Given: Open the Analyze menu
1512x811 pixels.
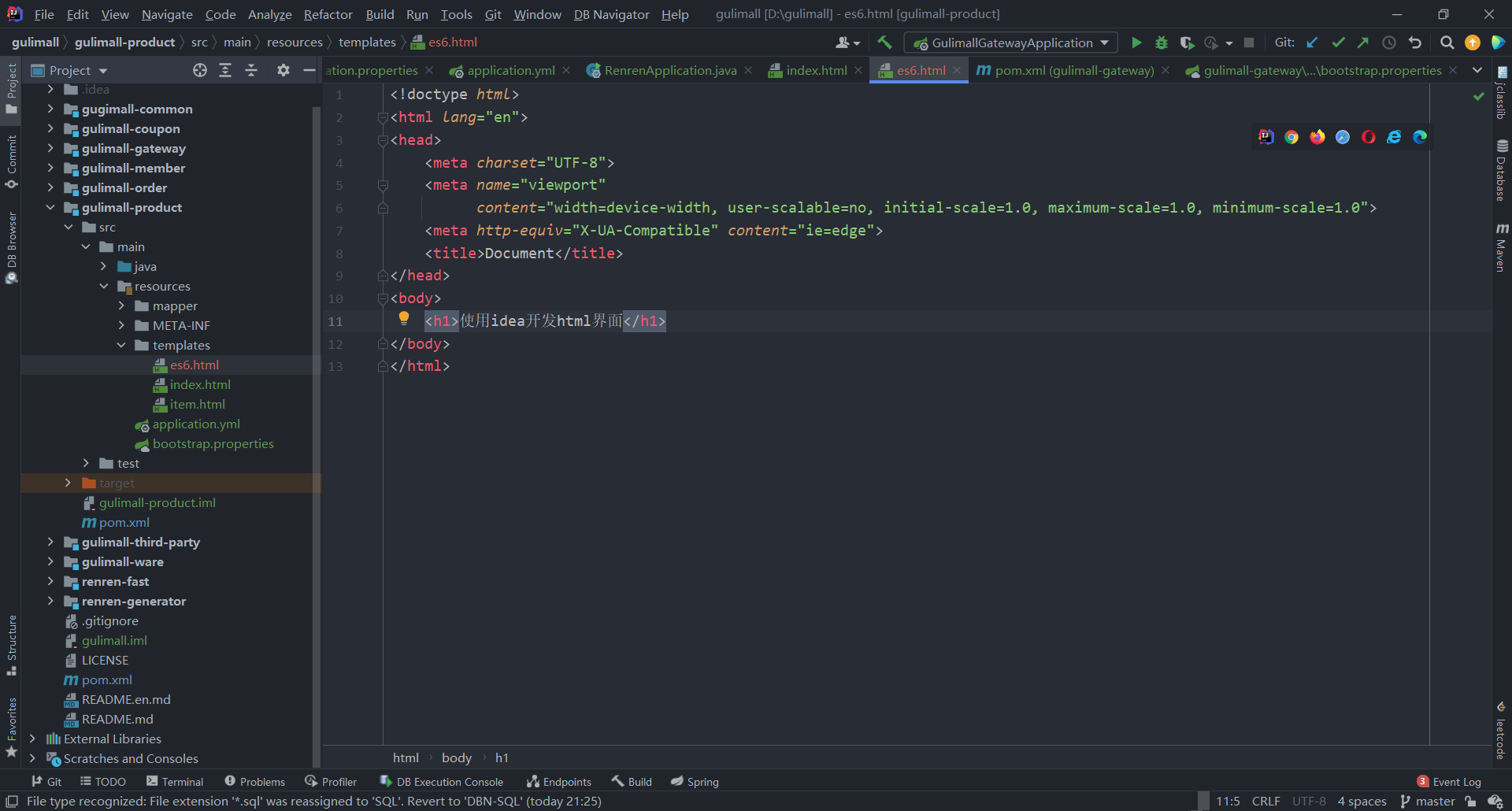Looking at the screenshot, I should click(269, 14).
